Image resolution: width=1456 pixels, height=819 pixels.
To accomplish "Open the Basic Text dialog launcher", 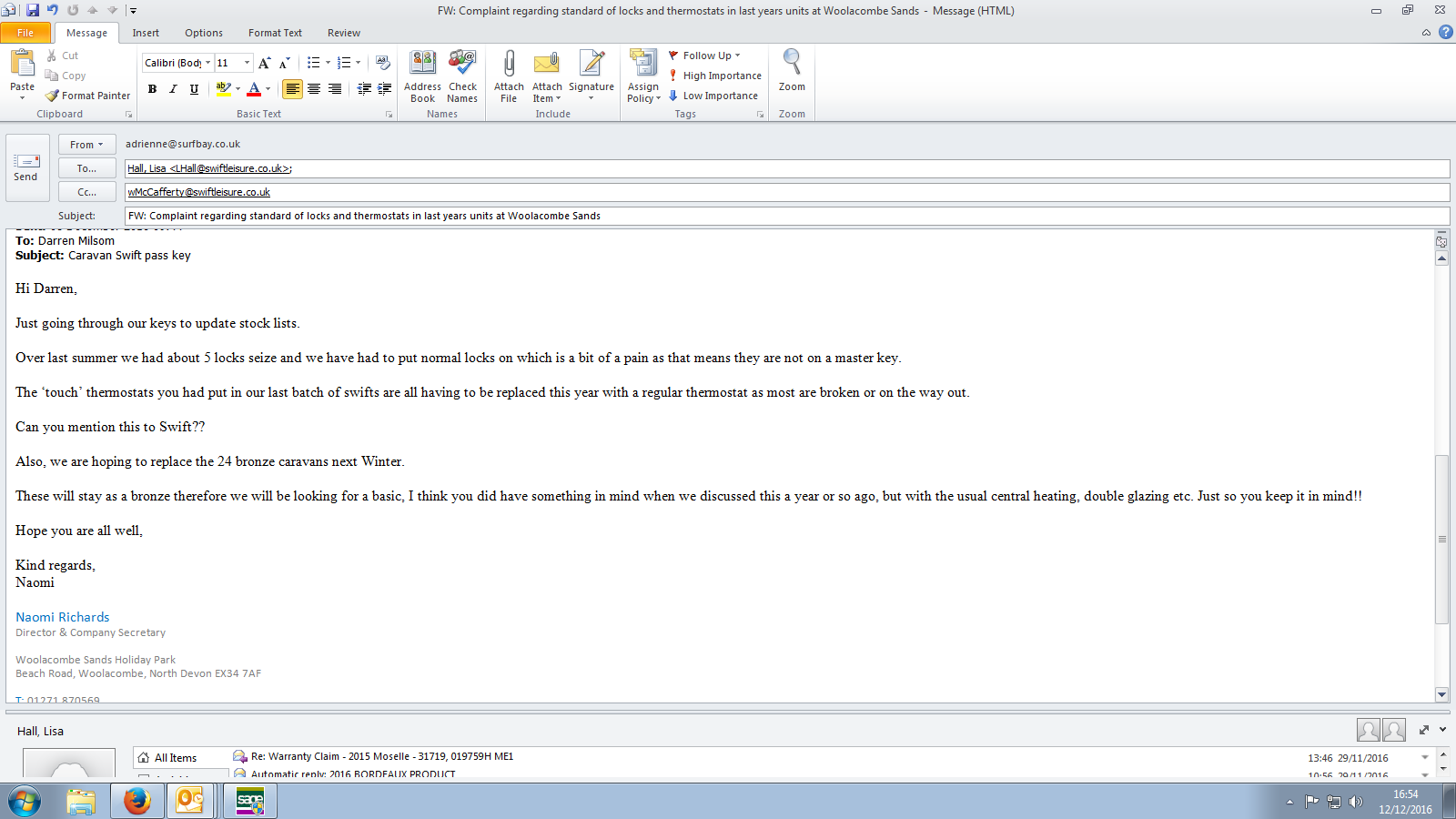I will [389, 115].
